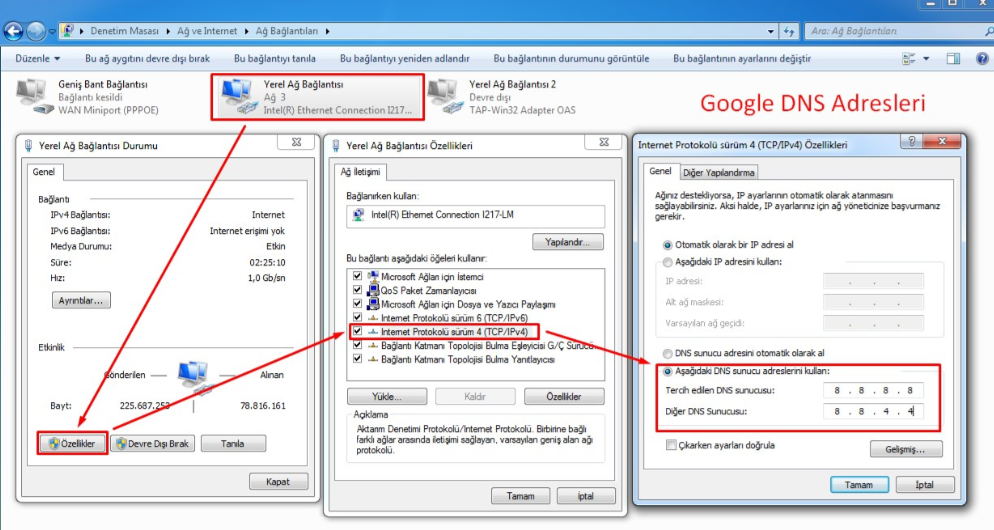Click the shielded Özellikler button in status dialog

(72, 443)
